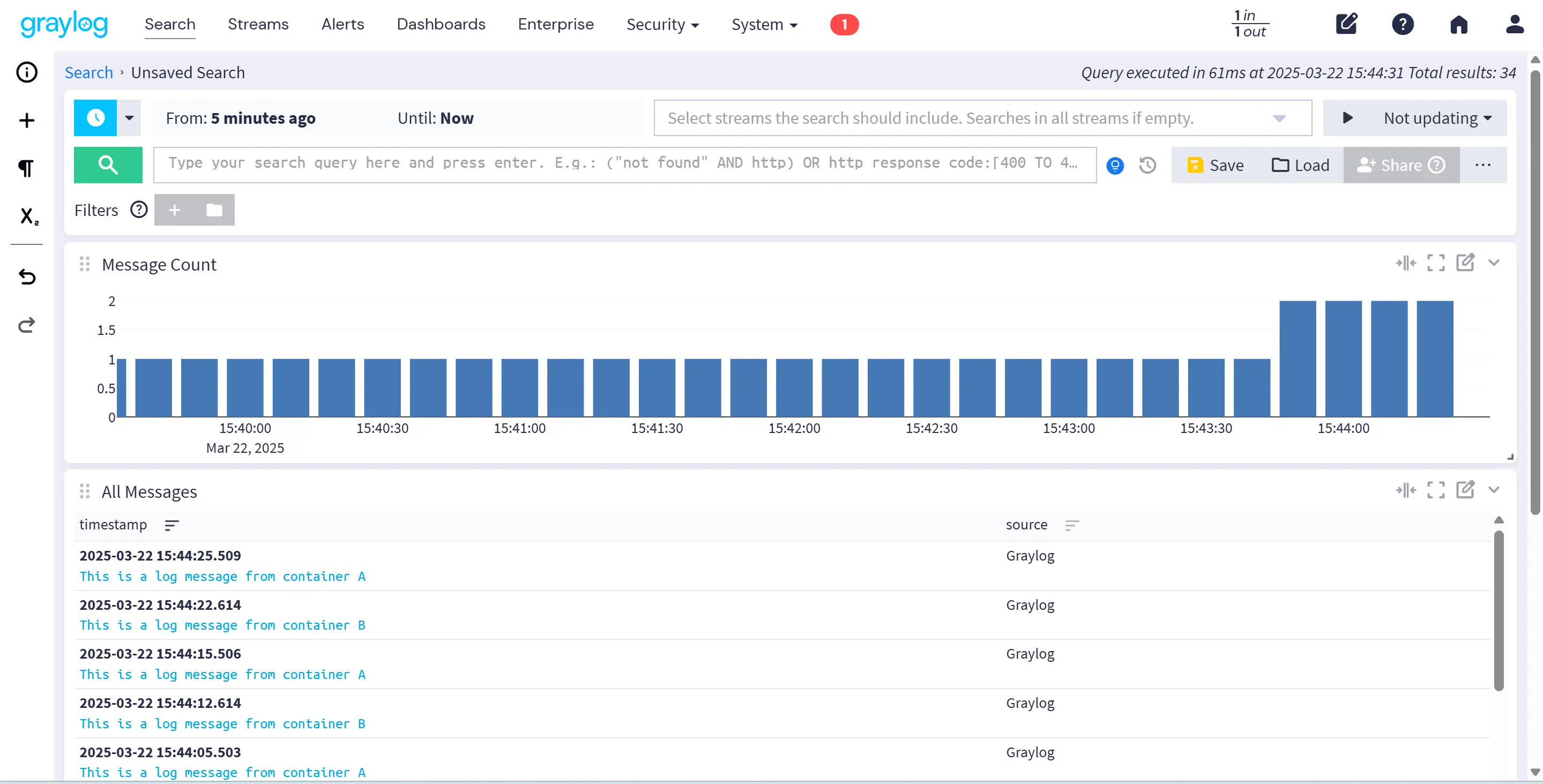This screenshot has width=1543, height=784.
Task: Open the System menu dropdown
Action: 764,25
